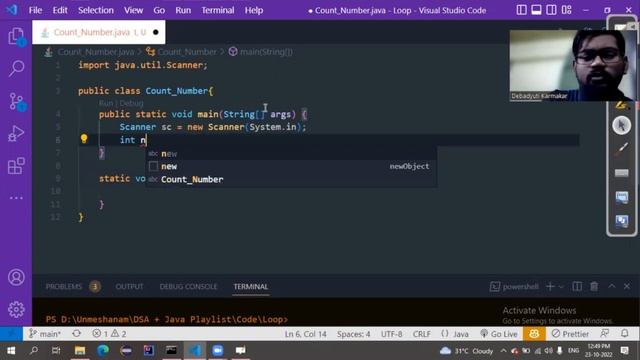Viewport: 640px width, 360px height.
Task: Kill terminal with trash icon
Action: point(594,287)
